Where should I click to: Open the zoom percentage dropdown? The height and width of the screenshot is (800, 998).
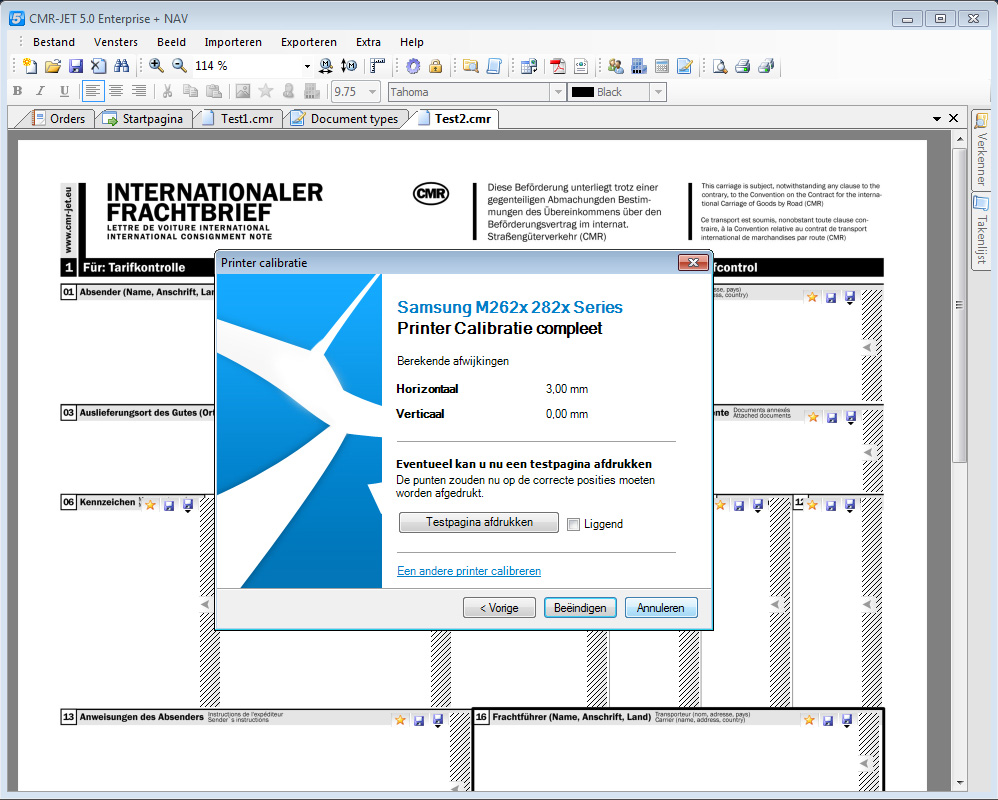pos(307,66)
